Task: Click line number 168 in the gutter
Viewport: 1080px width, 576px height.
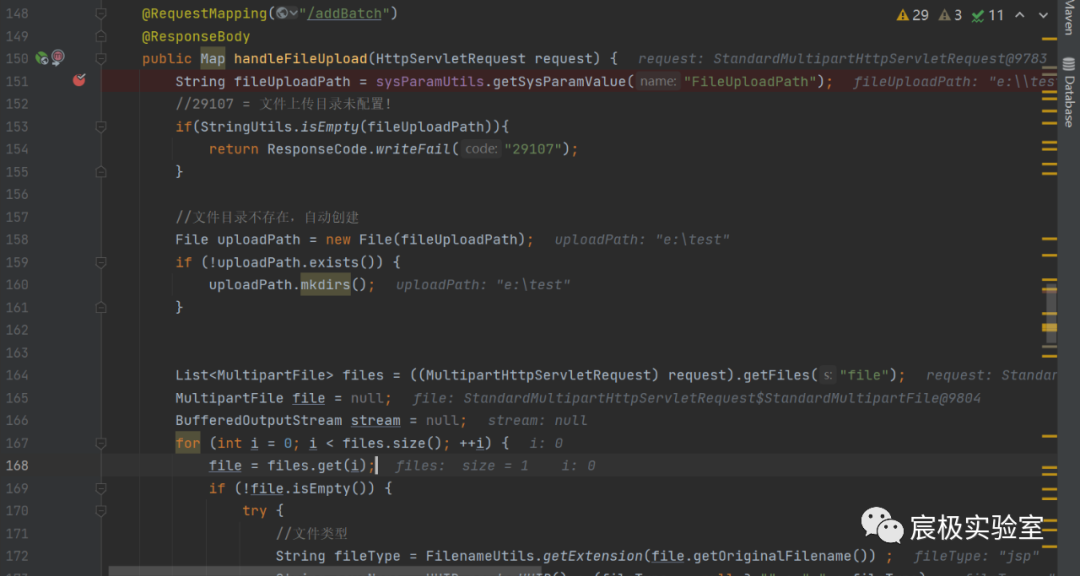Action: coord(17,466)
